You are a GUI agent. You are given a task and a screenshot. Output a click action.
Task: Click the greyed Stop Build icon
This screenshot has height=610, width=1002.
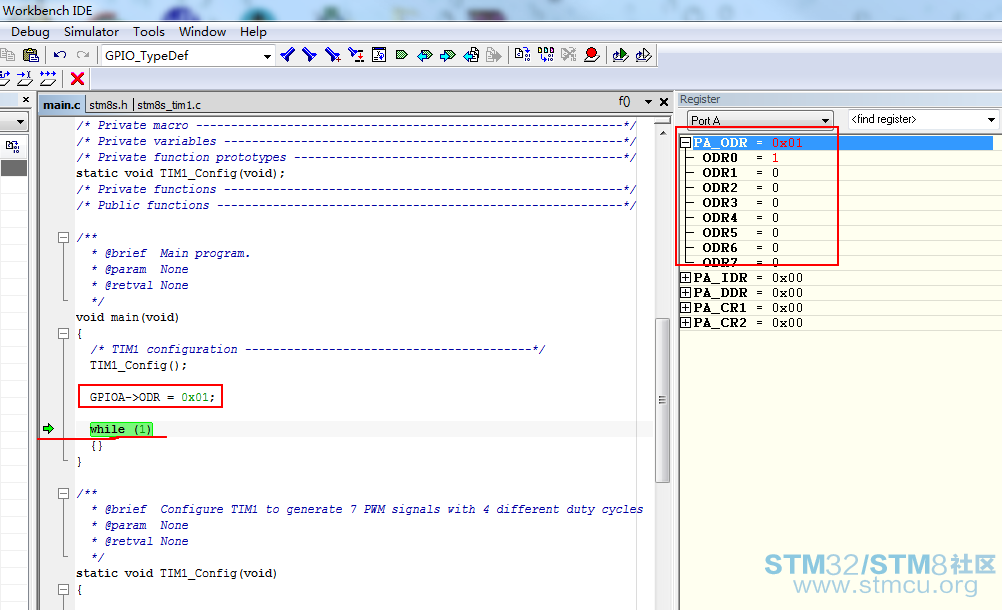click(x=568, y=55)
